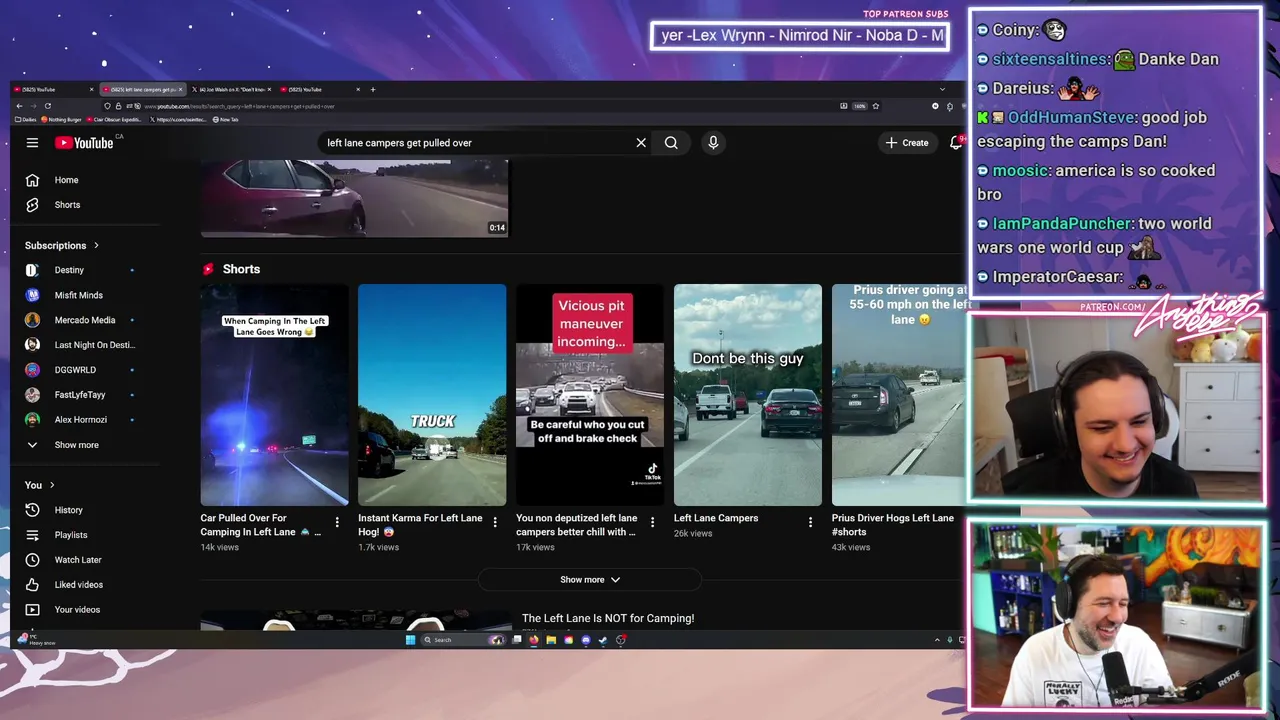Switch to the first YouTube tab
Image resolution: width=1280 pixels, height=720 pixels.
pos(50,89)
